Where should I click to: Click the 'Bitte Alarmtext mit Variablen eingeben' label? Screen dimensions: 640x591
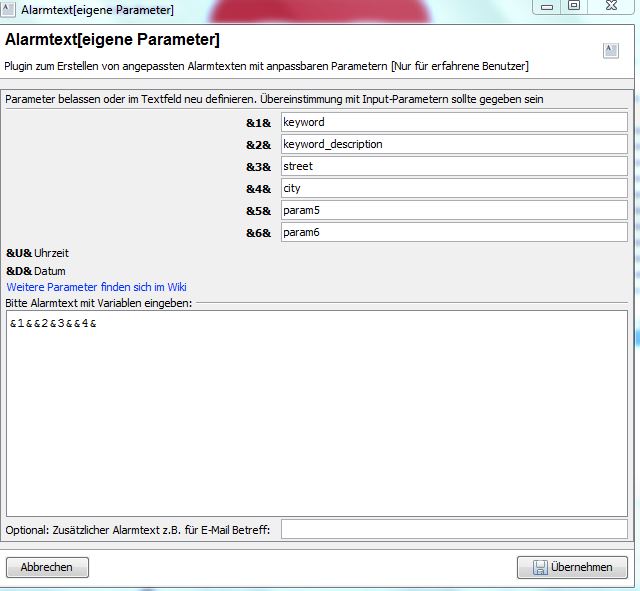click(99, 303)
